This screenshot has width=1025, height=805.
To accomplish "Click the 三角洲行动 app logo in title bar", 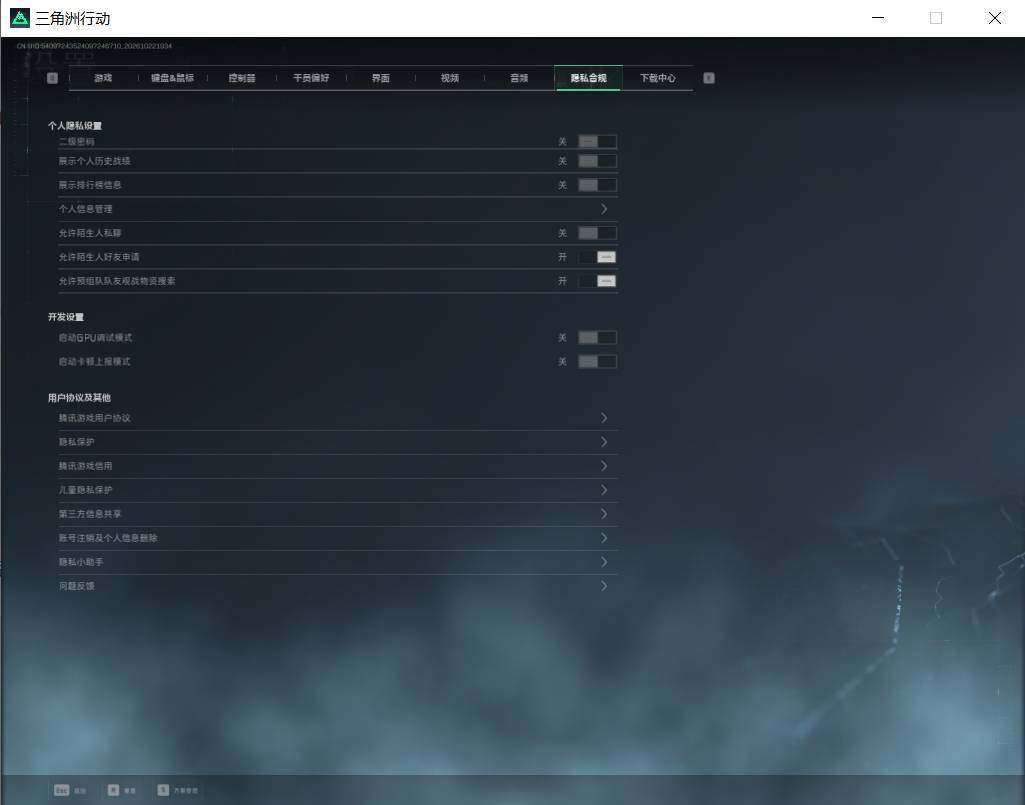I will click(x=20, y=18).
